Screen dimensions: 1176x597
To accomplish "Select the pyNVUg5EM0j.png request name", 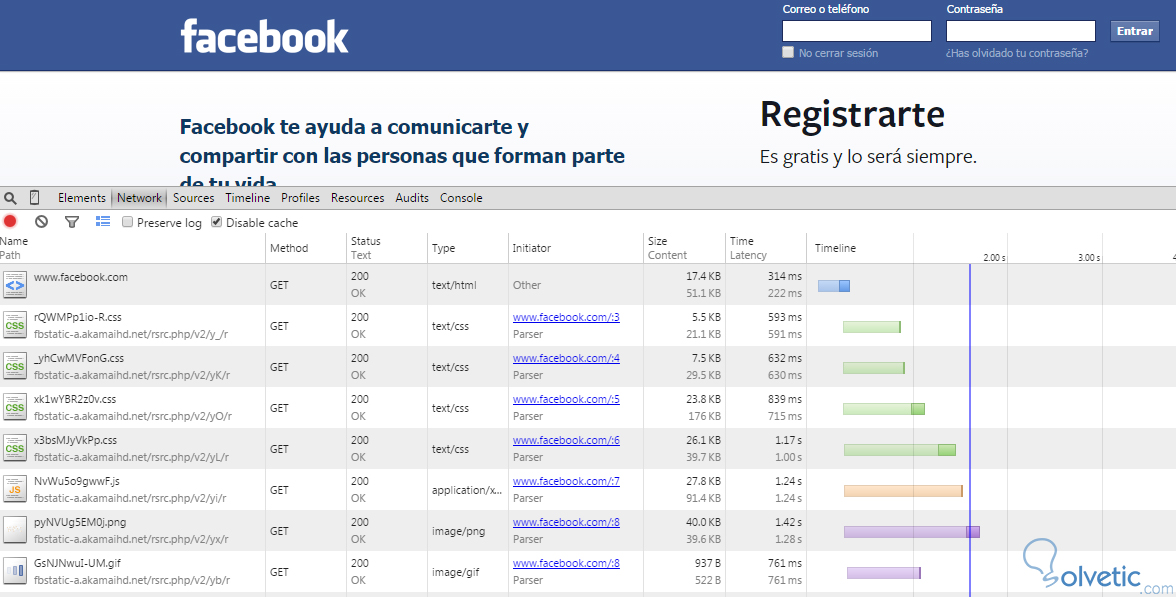I will [80, 522].
